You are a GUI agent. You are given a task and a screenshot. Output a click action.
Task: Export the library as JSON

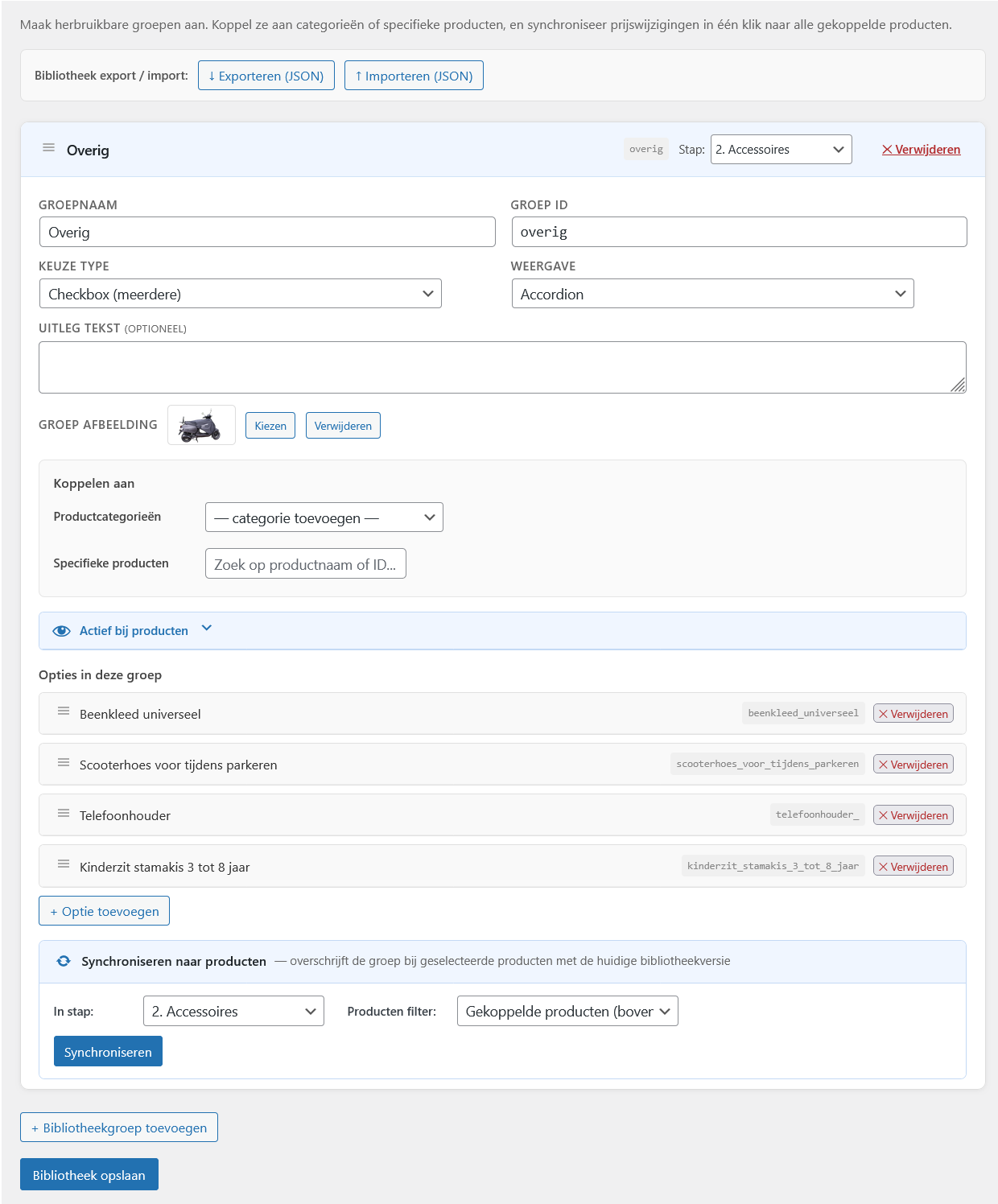(x=266, y=75)
